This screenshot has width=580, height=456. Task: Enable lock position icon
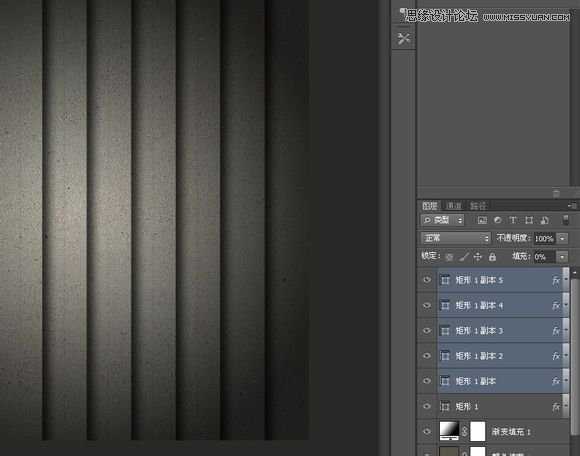tap(478, 257)
